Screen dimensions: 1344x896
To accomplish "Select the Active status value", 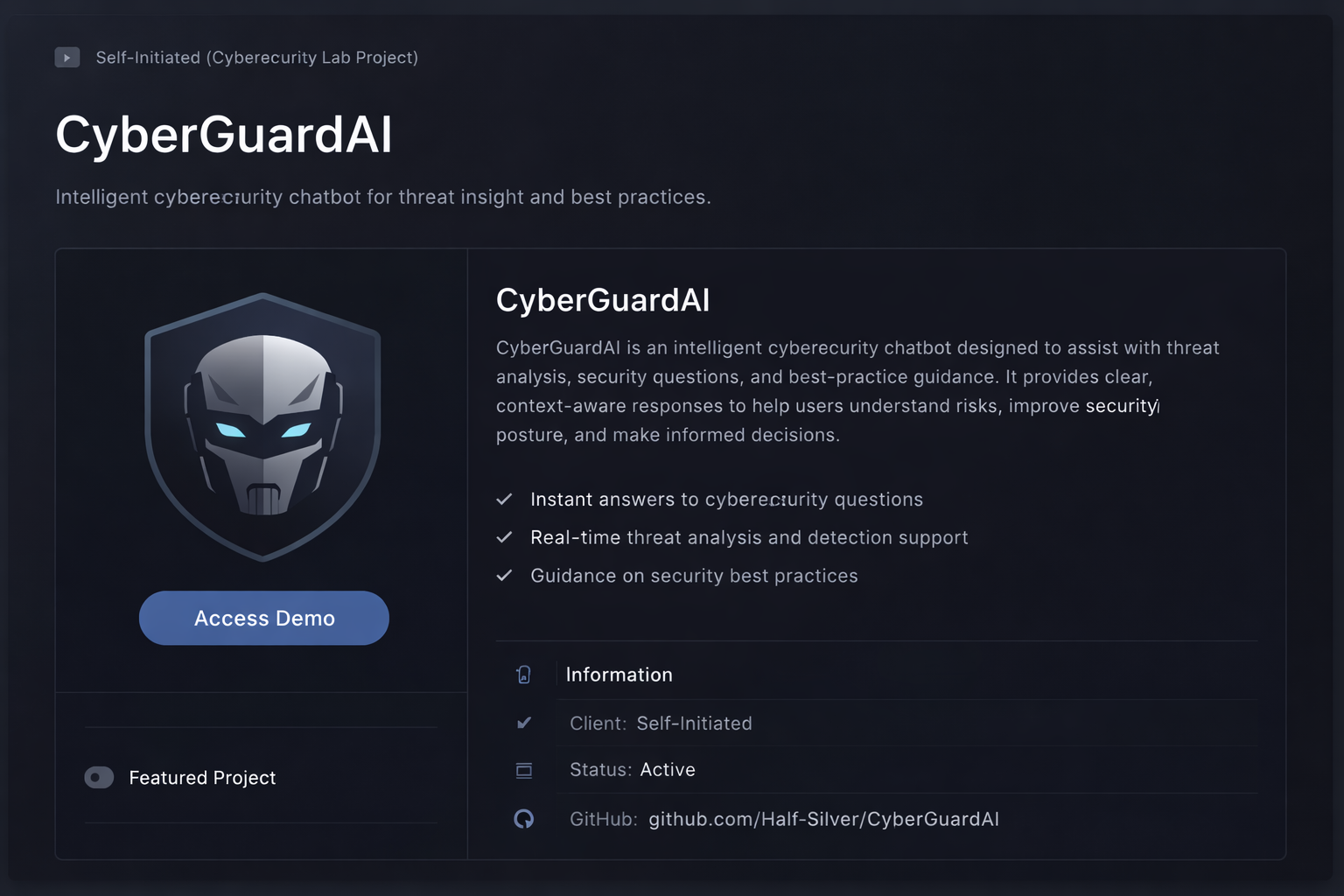I will point(668,770).
